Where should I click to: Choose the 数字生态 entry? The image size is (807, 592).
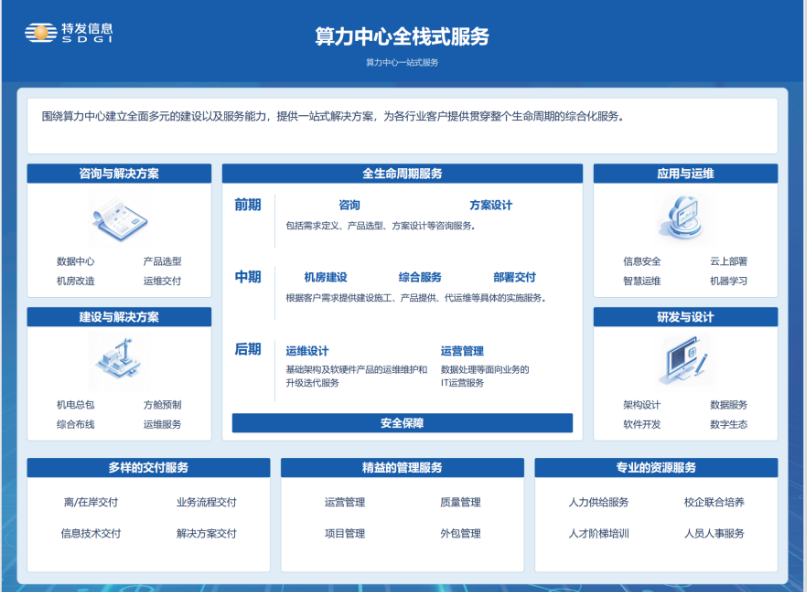(x=729, y=424)
